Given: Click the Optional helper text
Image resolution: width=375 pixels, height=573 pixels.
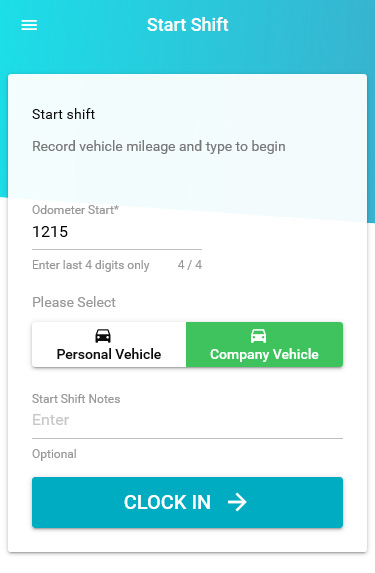Looking at the screenshot, I should (x=54, y=454).
